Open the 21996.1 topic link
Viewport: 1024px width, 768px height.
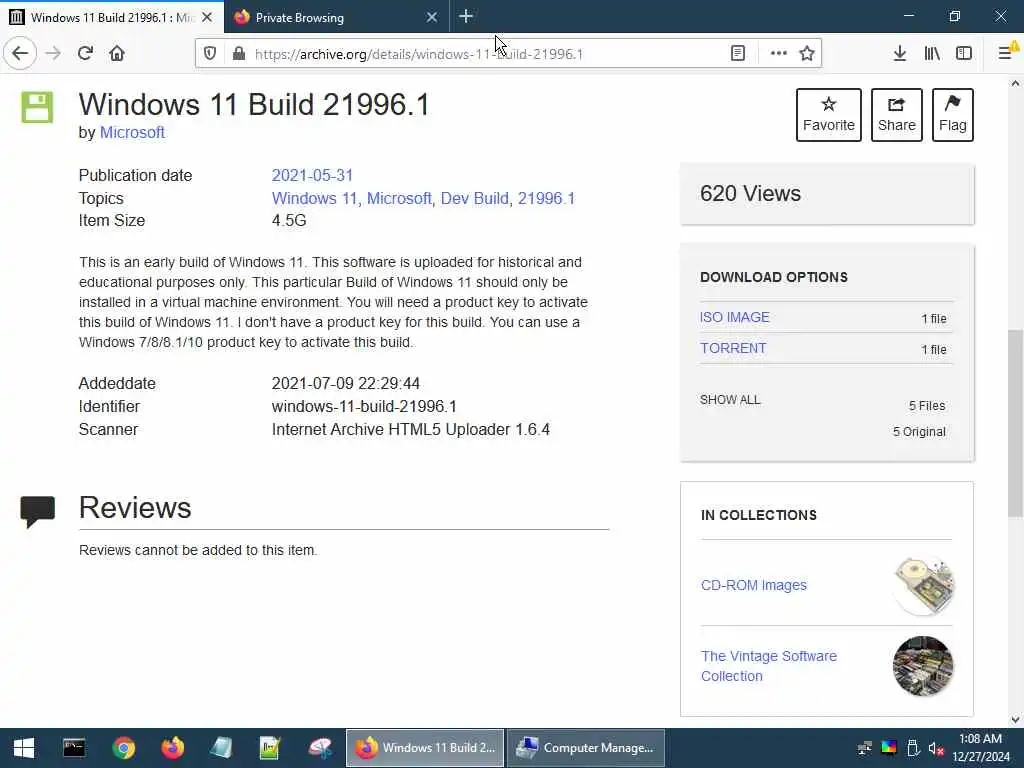[x=546, y=199]
